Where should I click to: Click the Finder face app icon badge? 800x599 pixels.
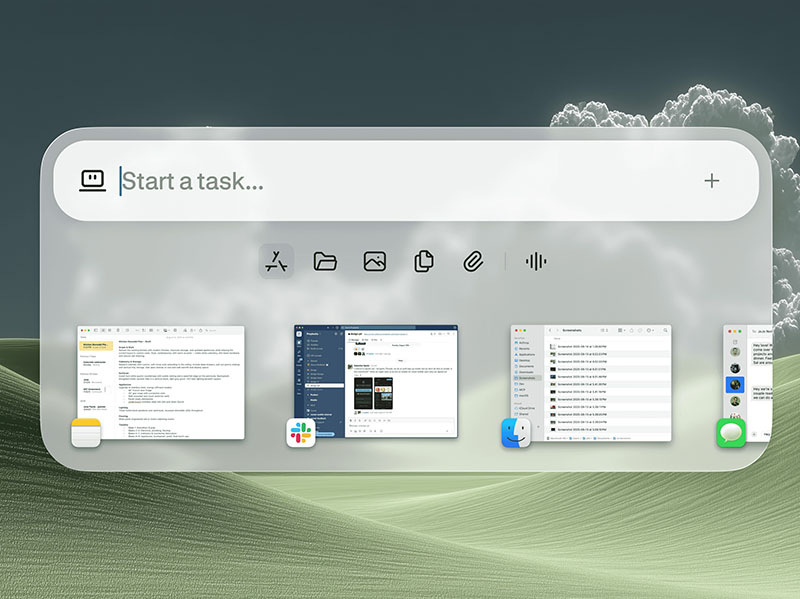(x=516, y=434)
